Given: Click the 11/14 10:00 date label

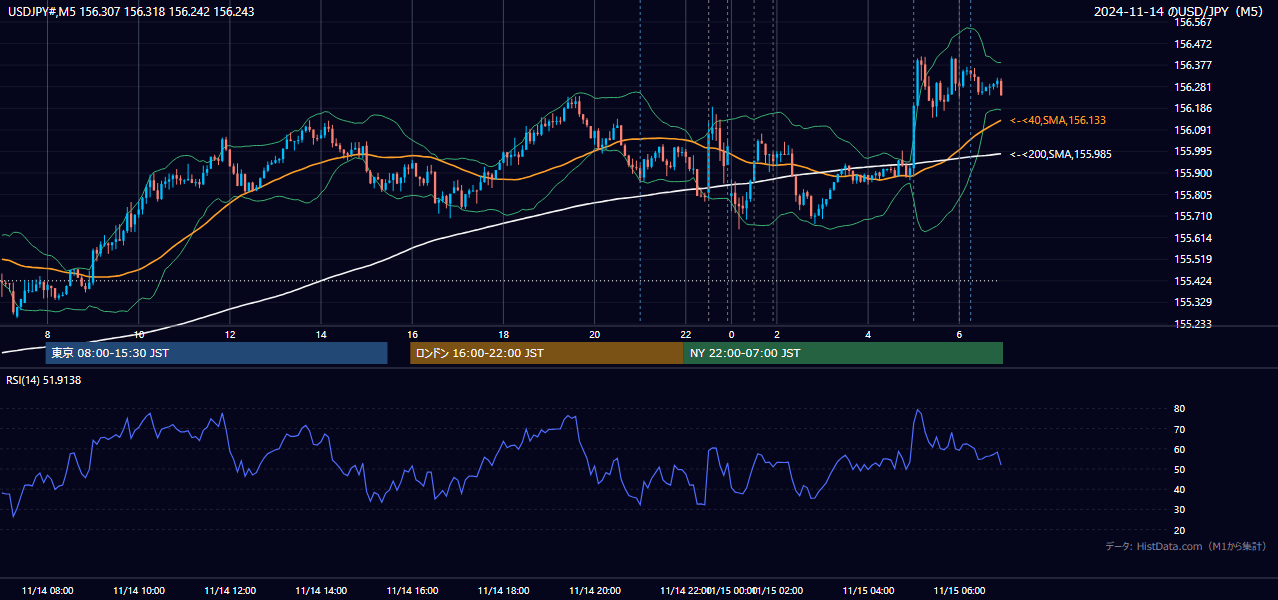Looking at the screenshot, I should point(139,590).
